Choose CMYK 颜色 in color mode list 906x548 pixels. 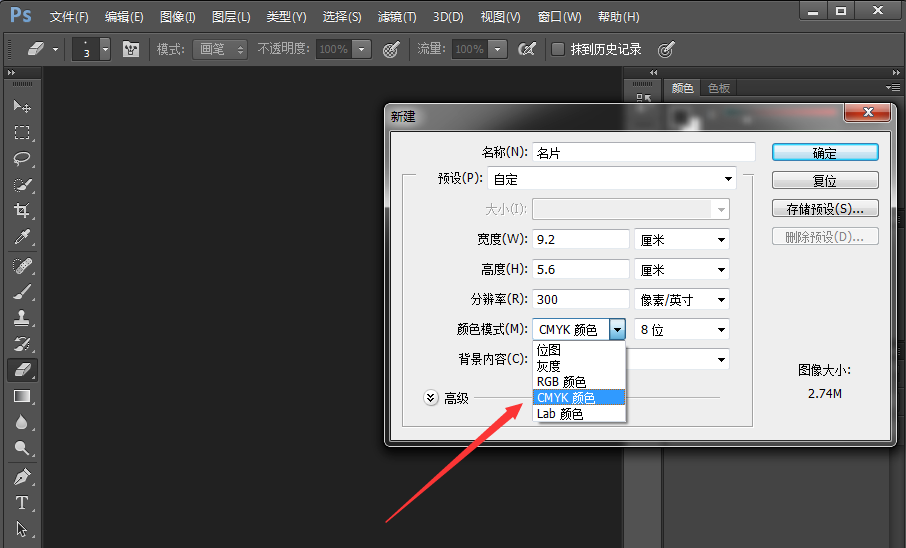[x=578, y=398]
